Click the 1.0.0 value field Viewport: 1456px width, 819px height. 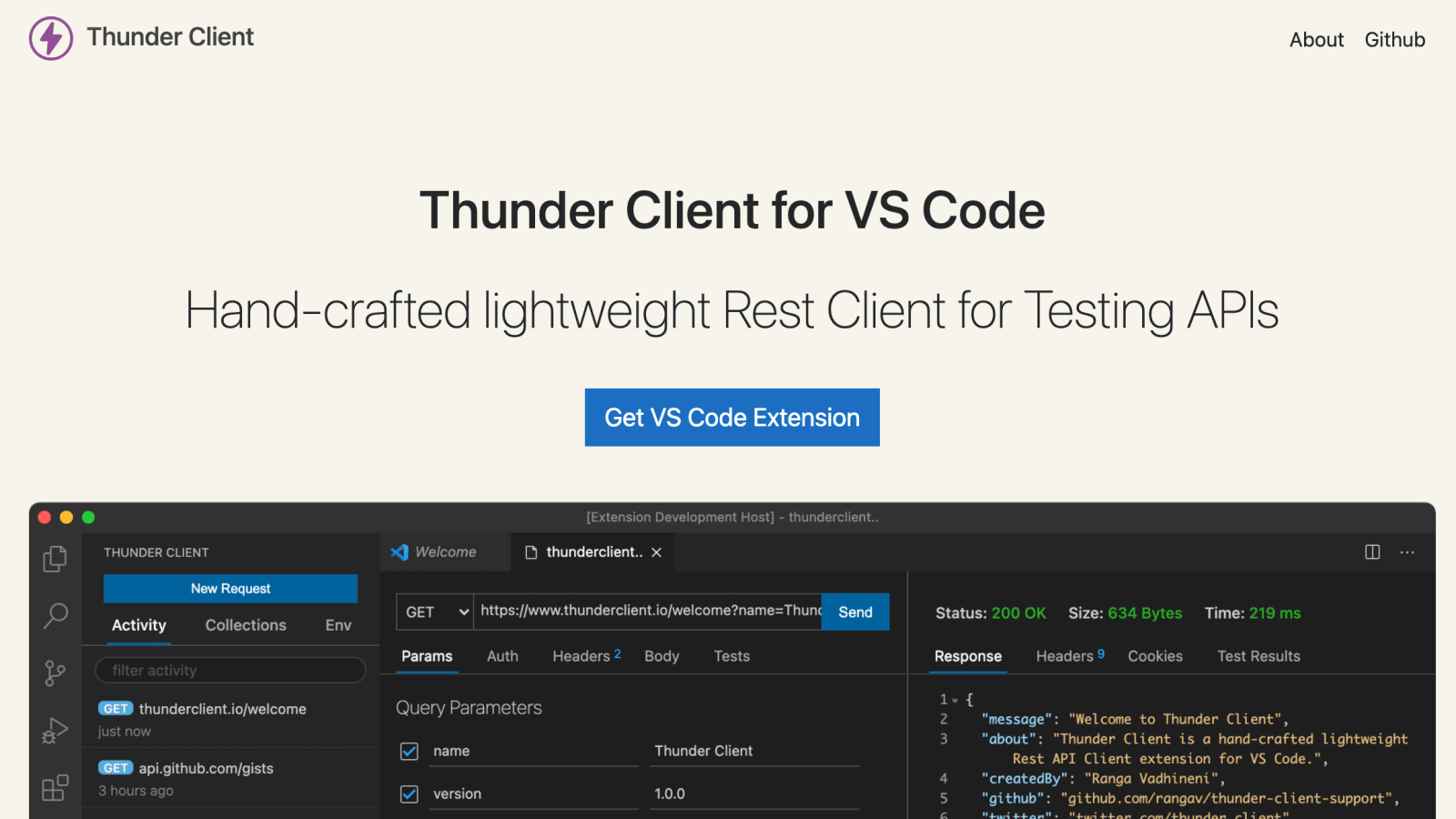point(754,794)
